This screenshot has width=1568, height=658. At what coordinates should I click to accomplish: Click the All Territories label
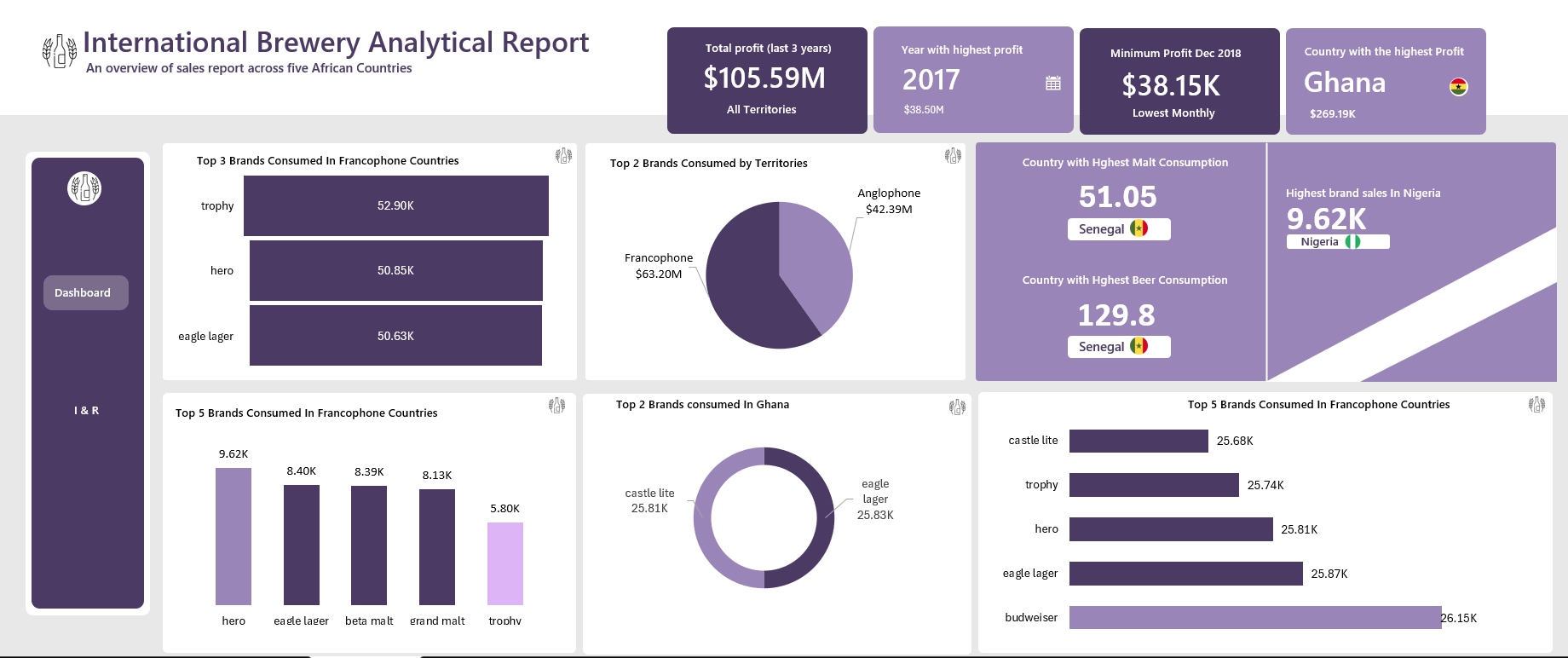pos(762,110)
